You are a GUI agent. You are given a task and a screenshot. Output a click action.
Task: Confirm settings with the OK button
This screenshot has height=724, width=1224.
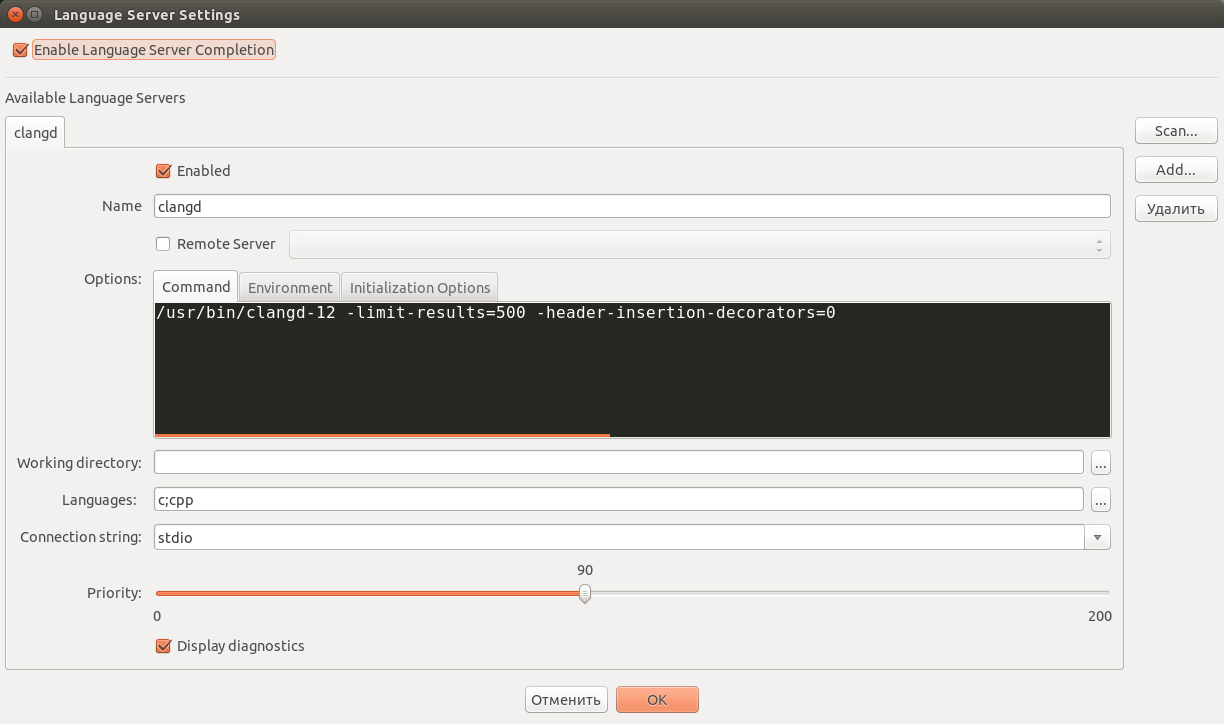click(x=657, y=699)
